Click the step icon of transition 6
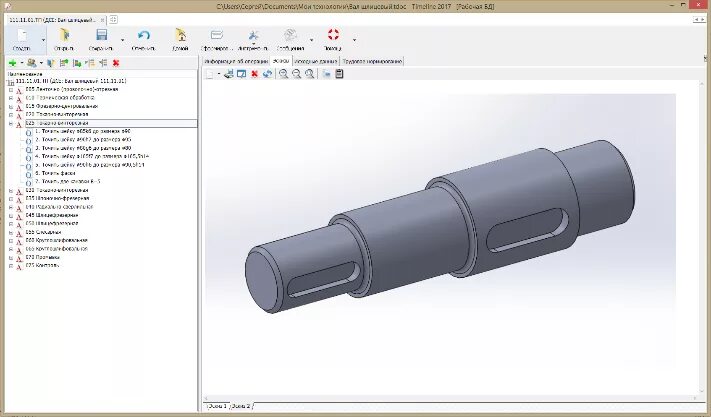711x417 pixels. 29,175
